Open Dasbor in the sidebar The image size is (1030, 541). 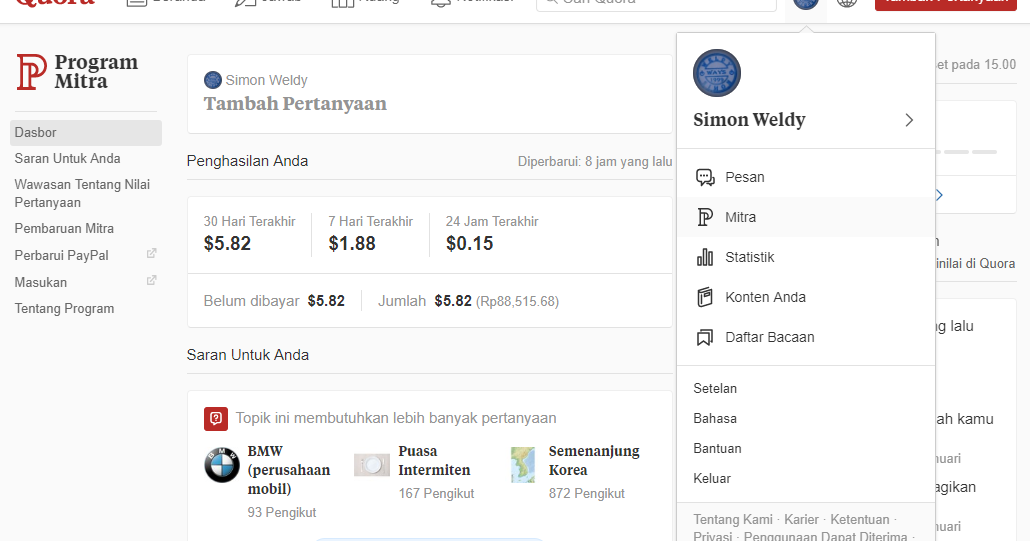(x=86, y=133)
